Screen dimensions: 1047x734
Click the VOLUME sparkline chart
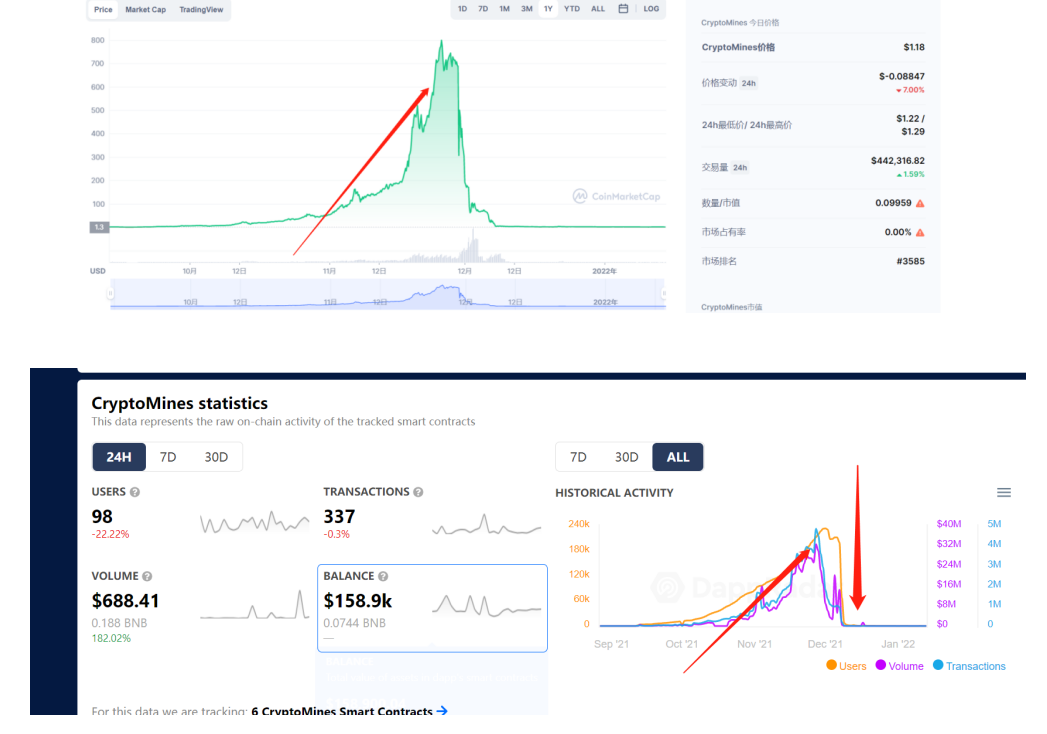(x=254, y=604)
